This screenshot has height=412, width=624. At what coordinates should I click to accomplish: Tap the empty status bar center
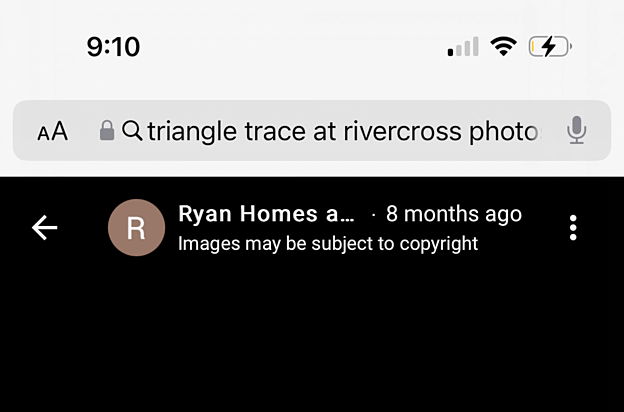point(294,47)
